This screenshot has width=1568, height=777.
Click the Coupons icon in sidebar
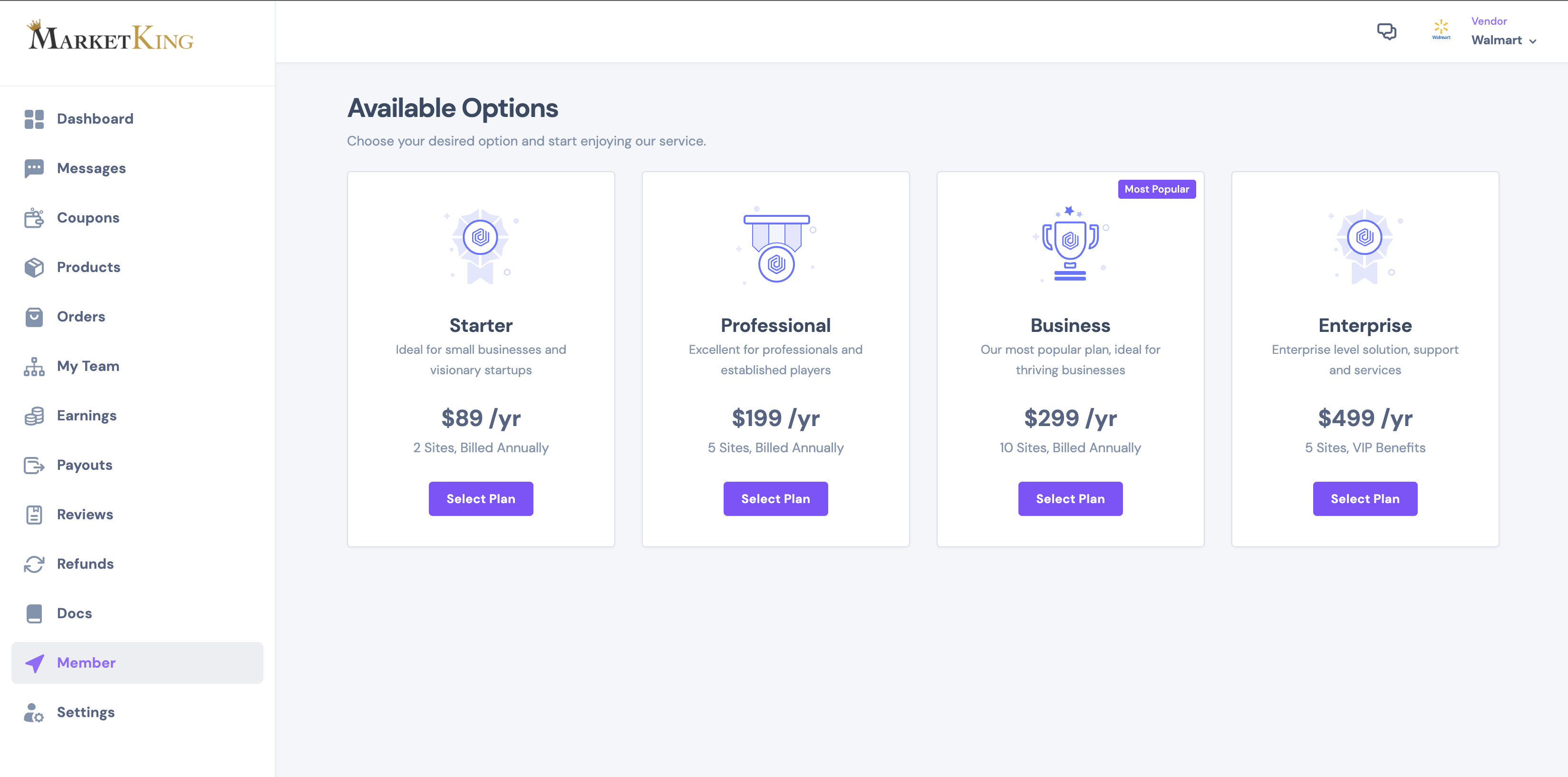tap(35, 217)
